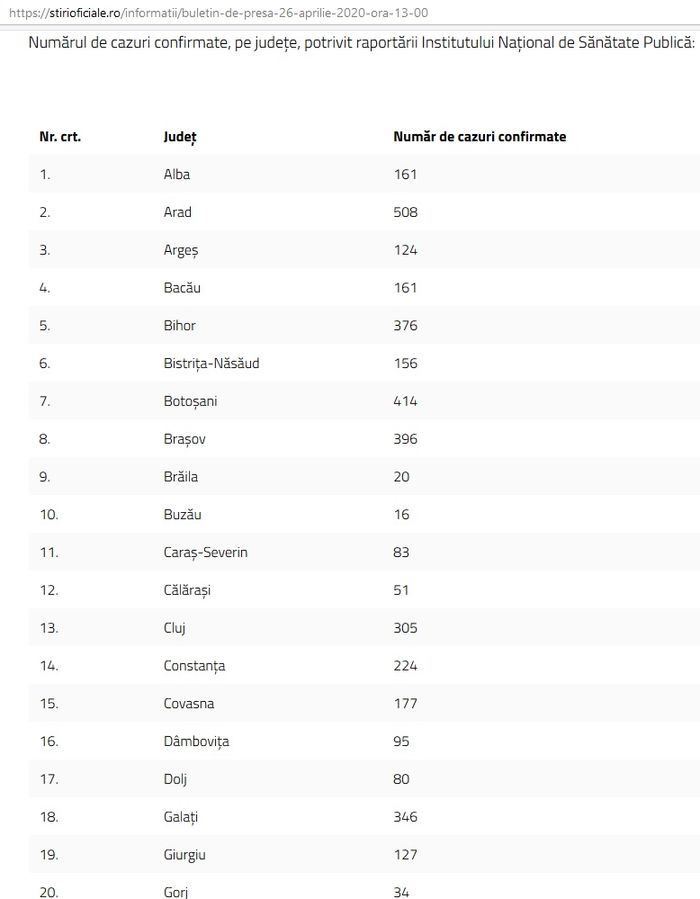Click the Dâmbovița county entry

point(197,741)
